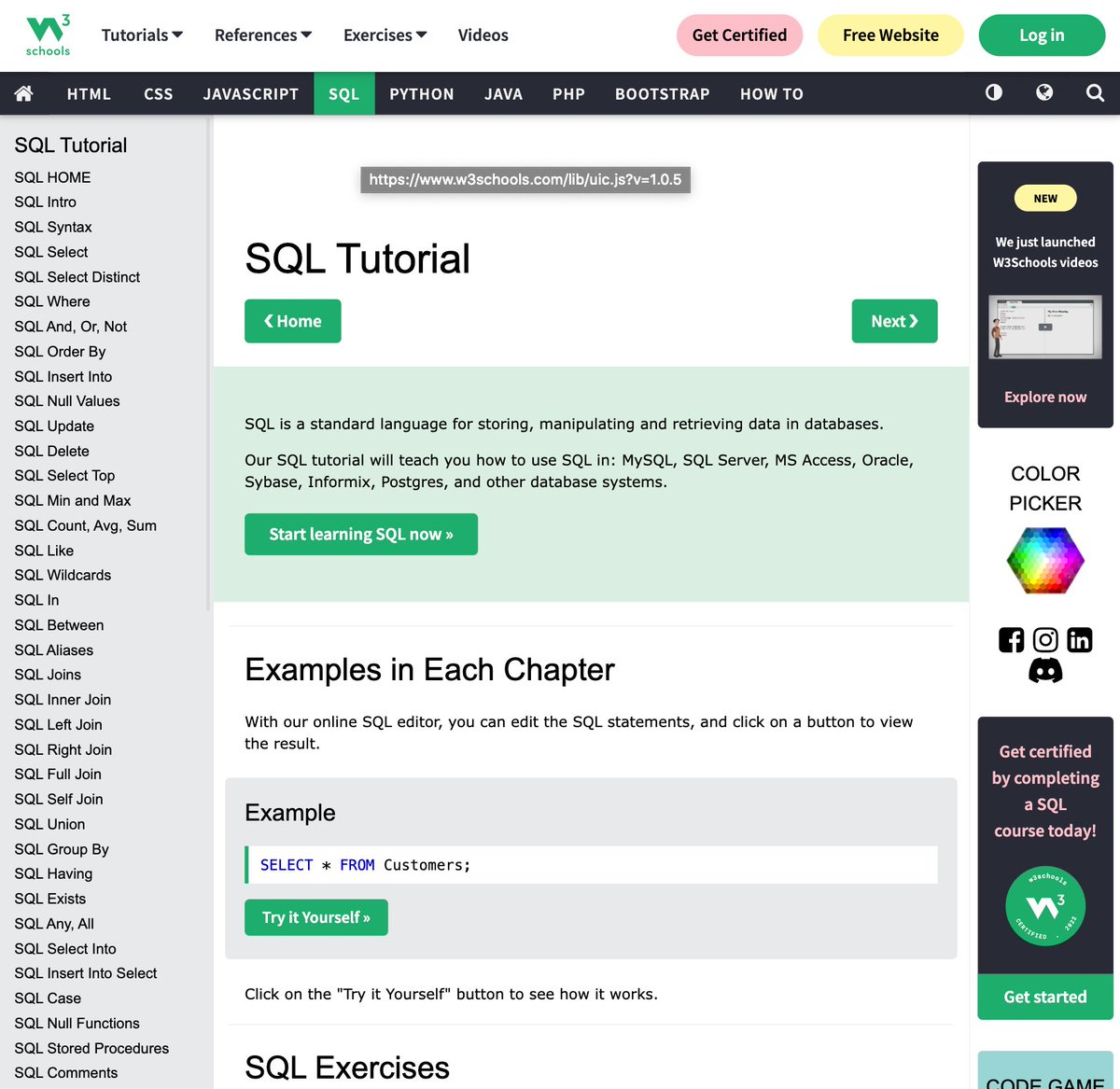The image size is (1120, 1089).
Task: Switch to the HTML tab
Action: [x=89, y=93]
